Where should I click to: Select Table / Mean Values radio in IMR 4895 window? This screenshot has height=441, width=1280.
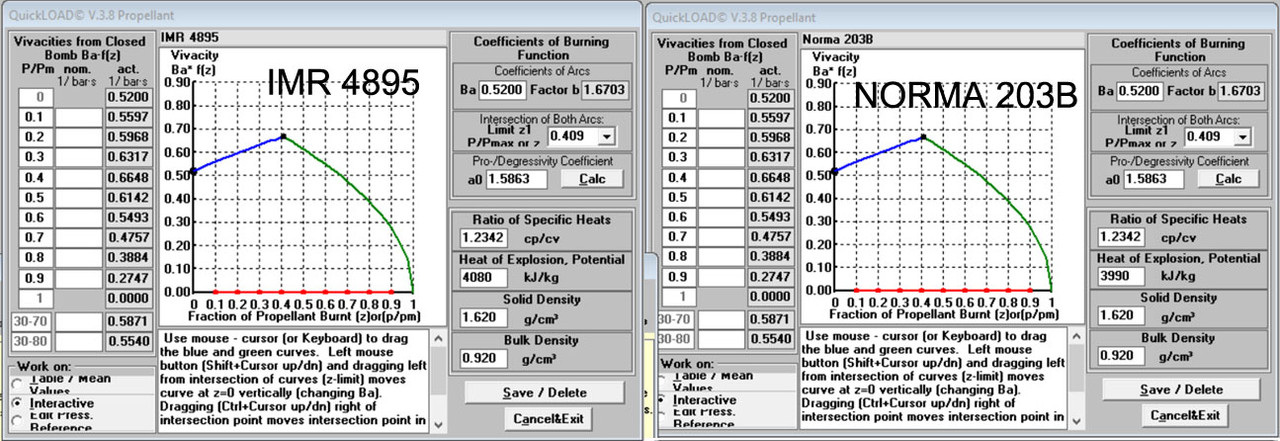18,385
